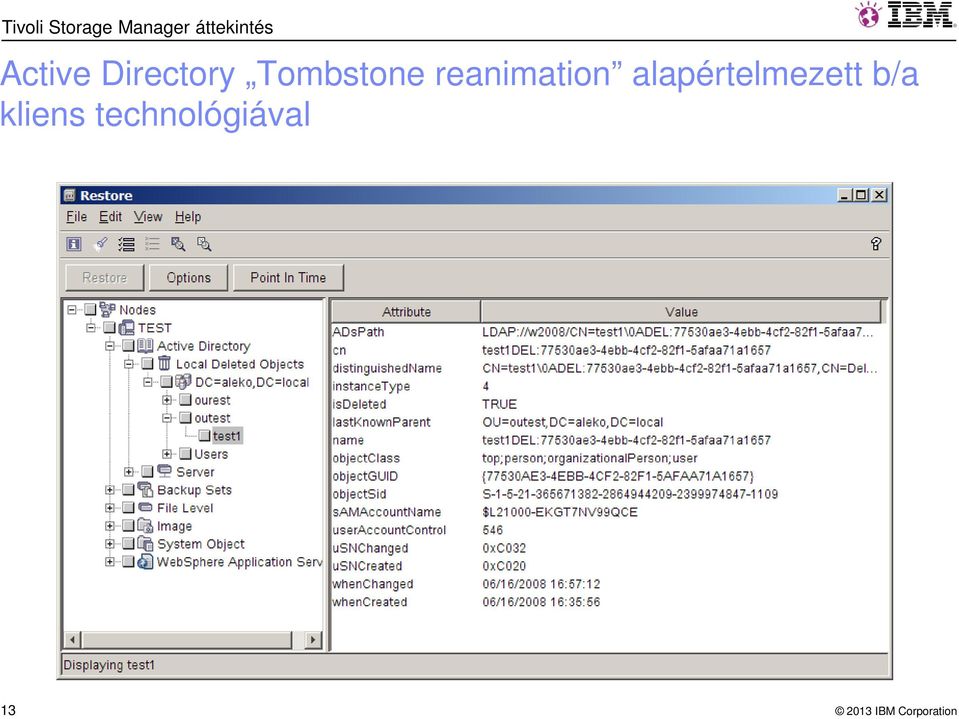This screenshot has height=719, width=959.
Task: Select the isDeleted attribute row
Action: click(608, 404)
